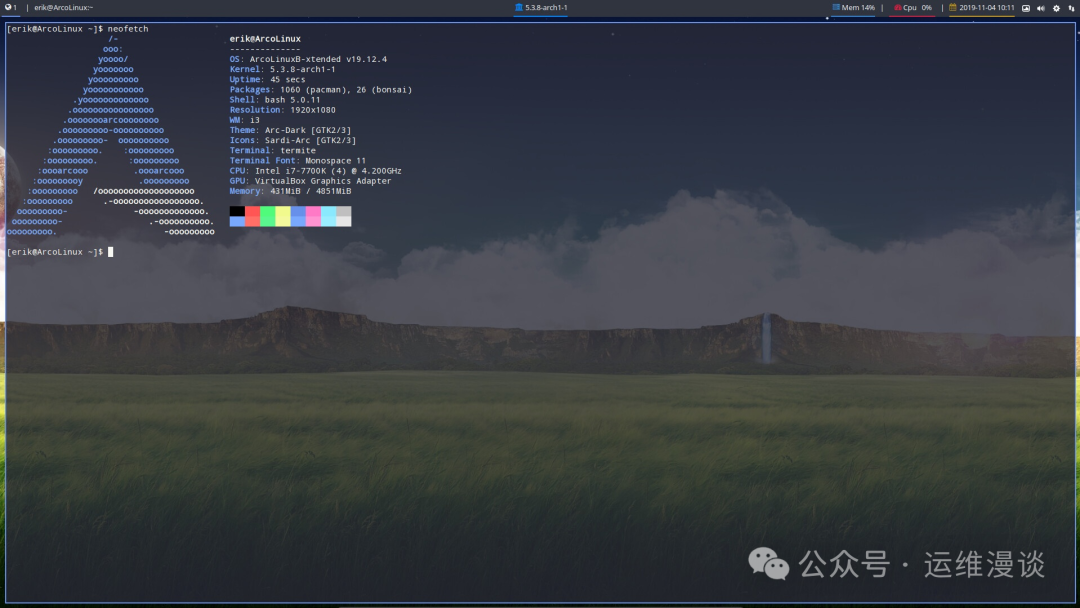The height and width of the screenshot is (608, 1080).
Task: Click the 2019-11-04 10:11 date display
Action: click(986, 8)
